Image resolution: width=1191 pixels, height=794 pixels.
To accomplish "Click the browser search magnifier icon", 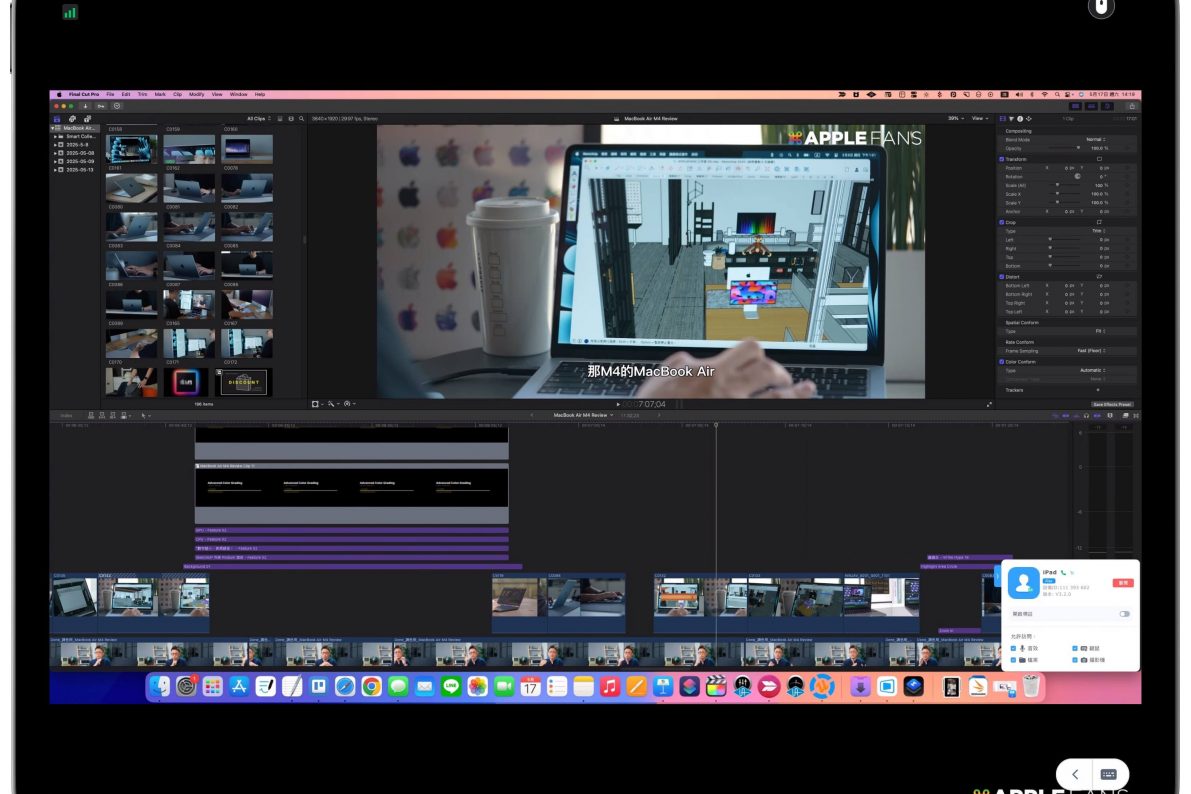I will (301, 118).
